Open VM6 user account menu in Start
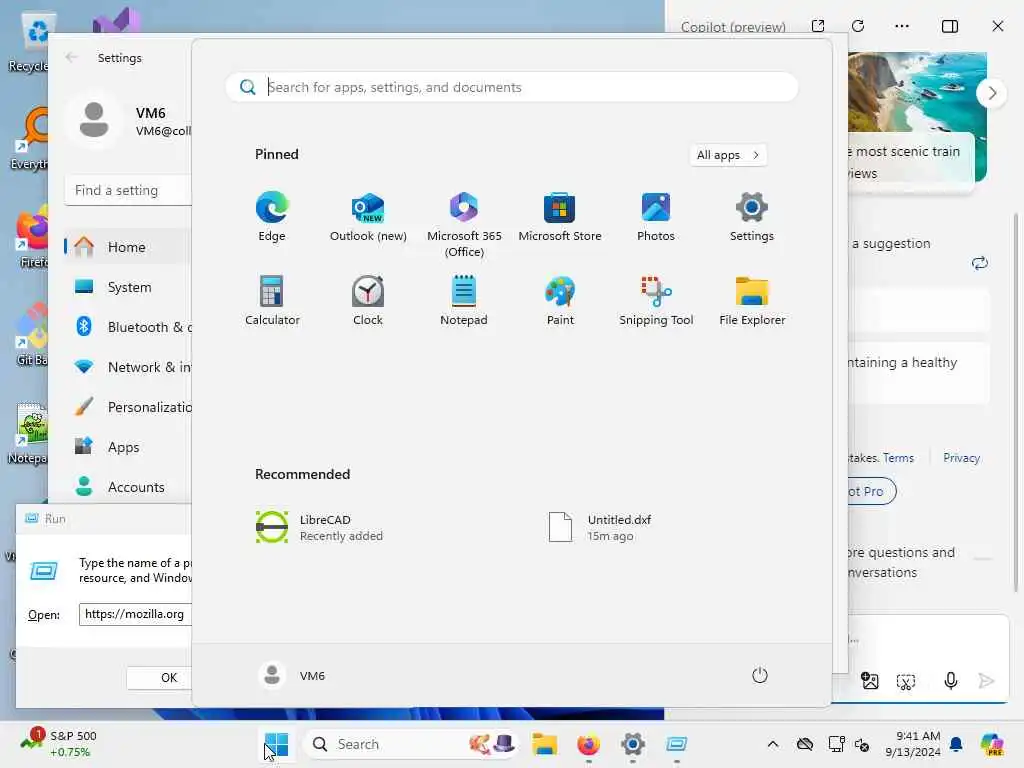 (291, 675)
